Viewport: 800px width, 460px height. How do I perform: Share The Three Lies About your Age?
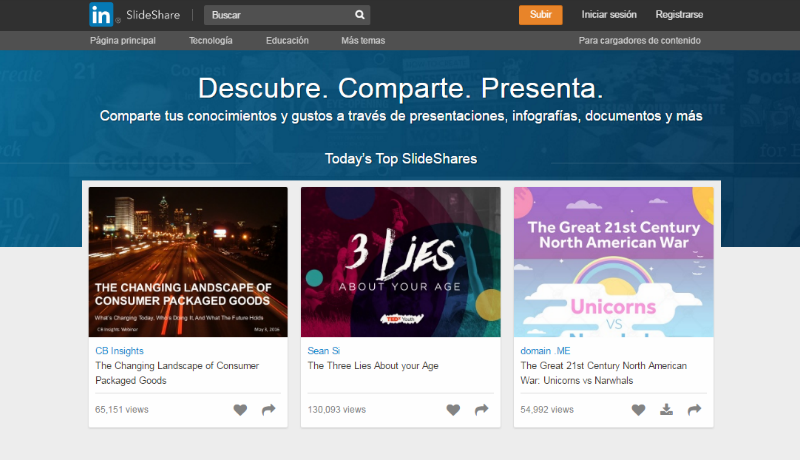[481, 410]
